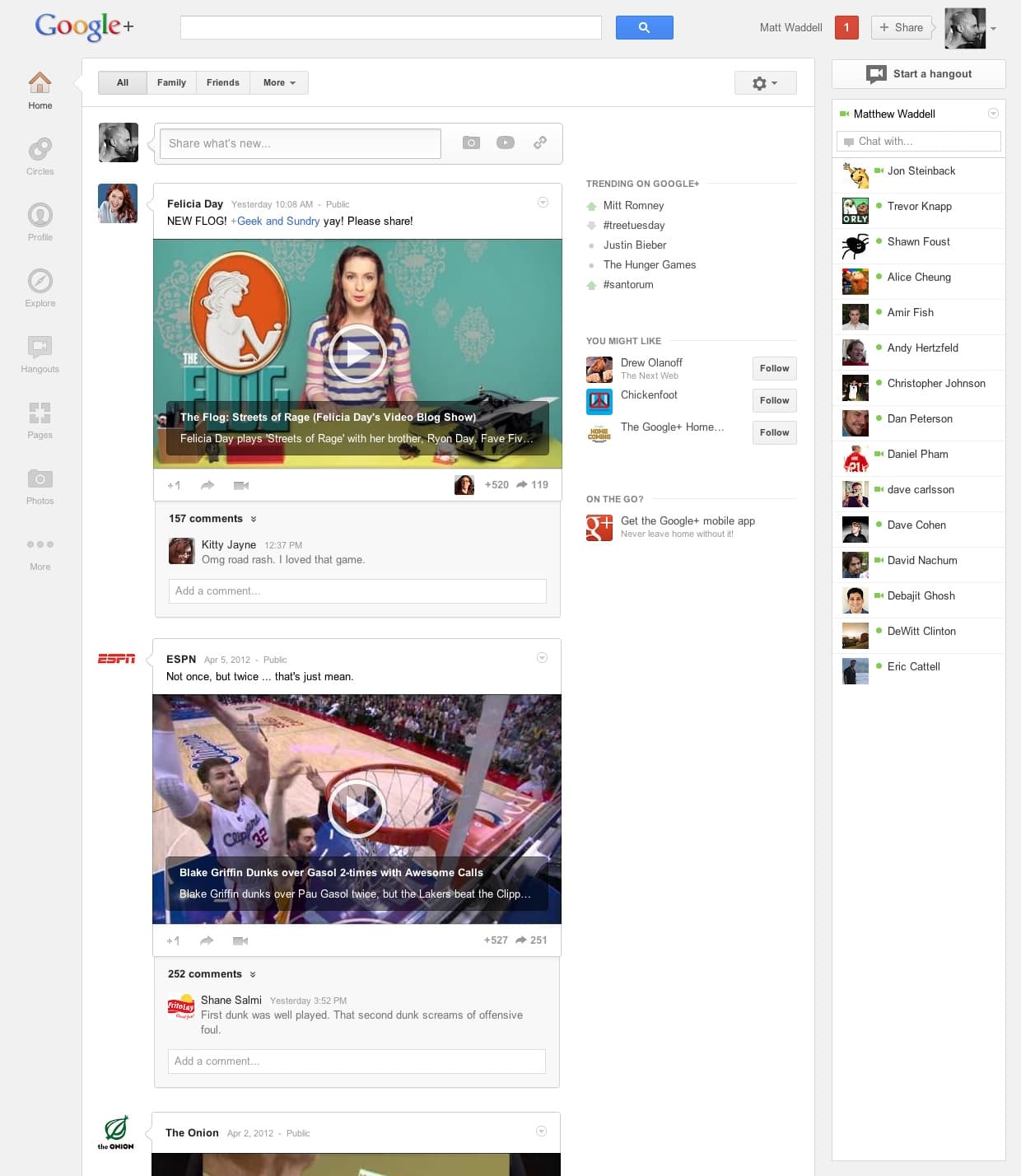
Task: Click the add video icon in share box
Action: [x=506, y=142]
